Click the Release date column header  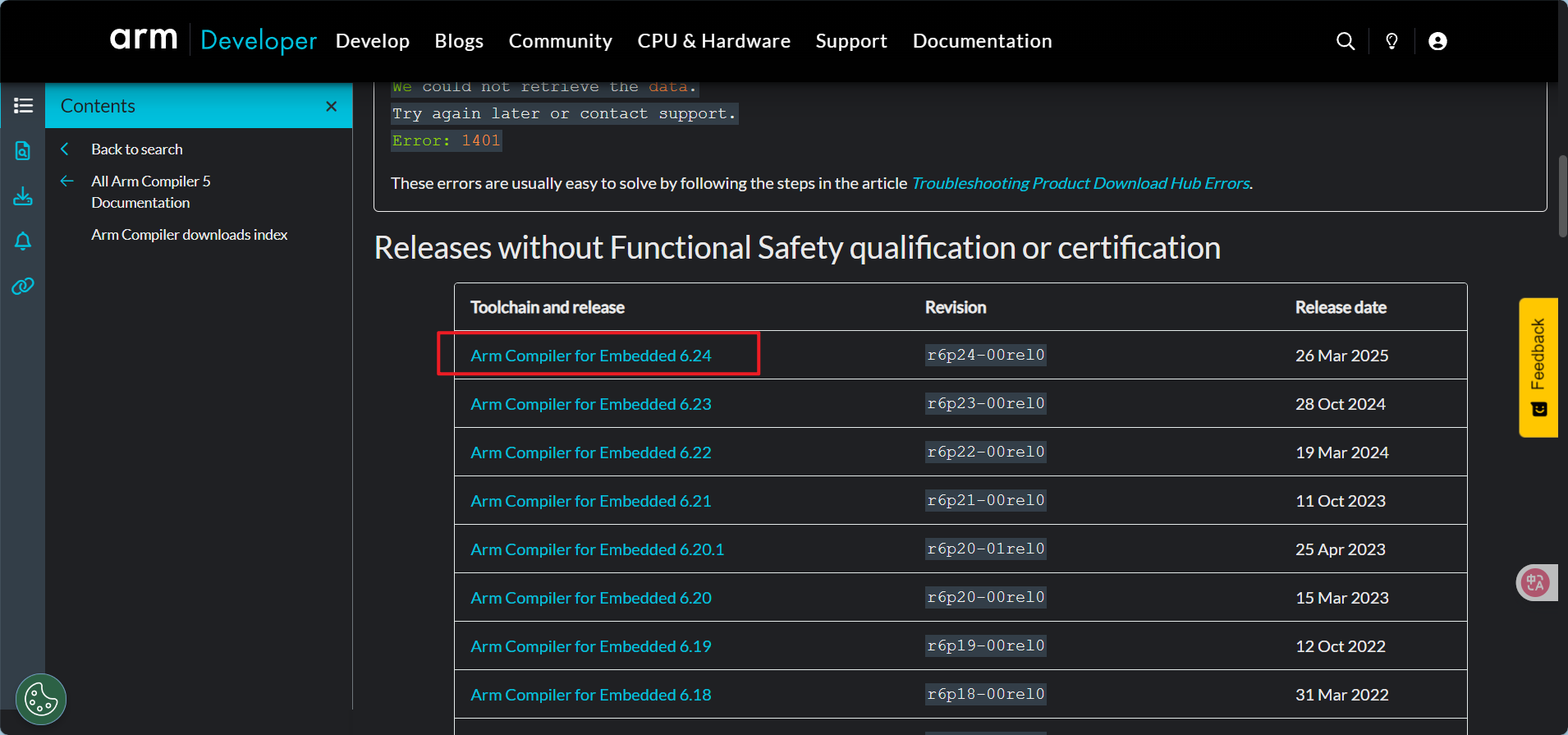[1341, 307]
